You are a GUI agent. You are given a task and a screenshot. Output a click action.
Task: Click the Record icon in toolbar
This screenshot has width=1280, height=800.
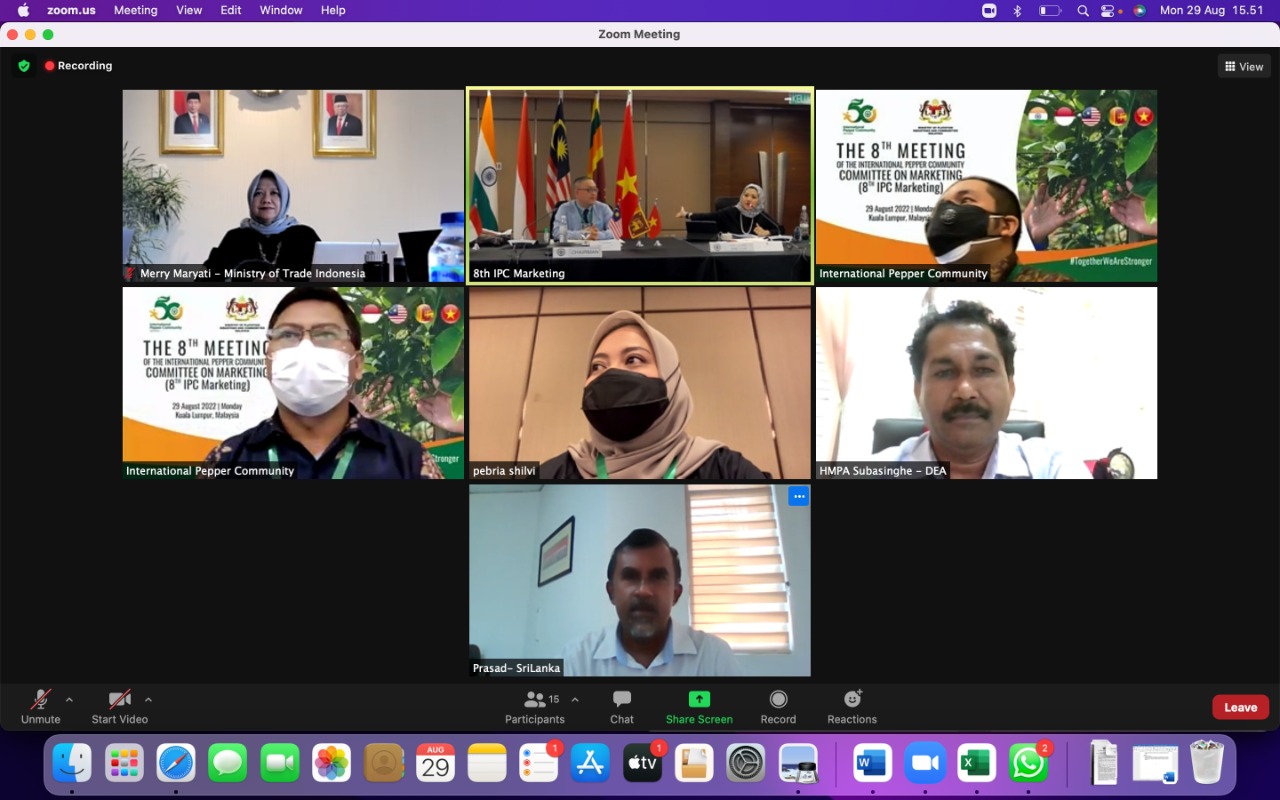click(778, 700)
